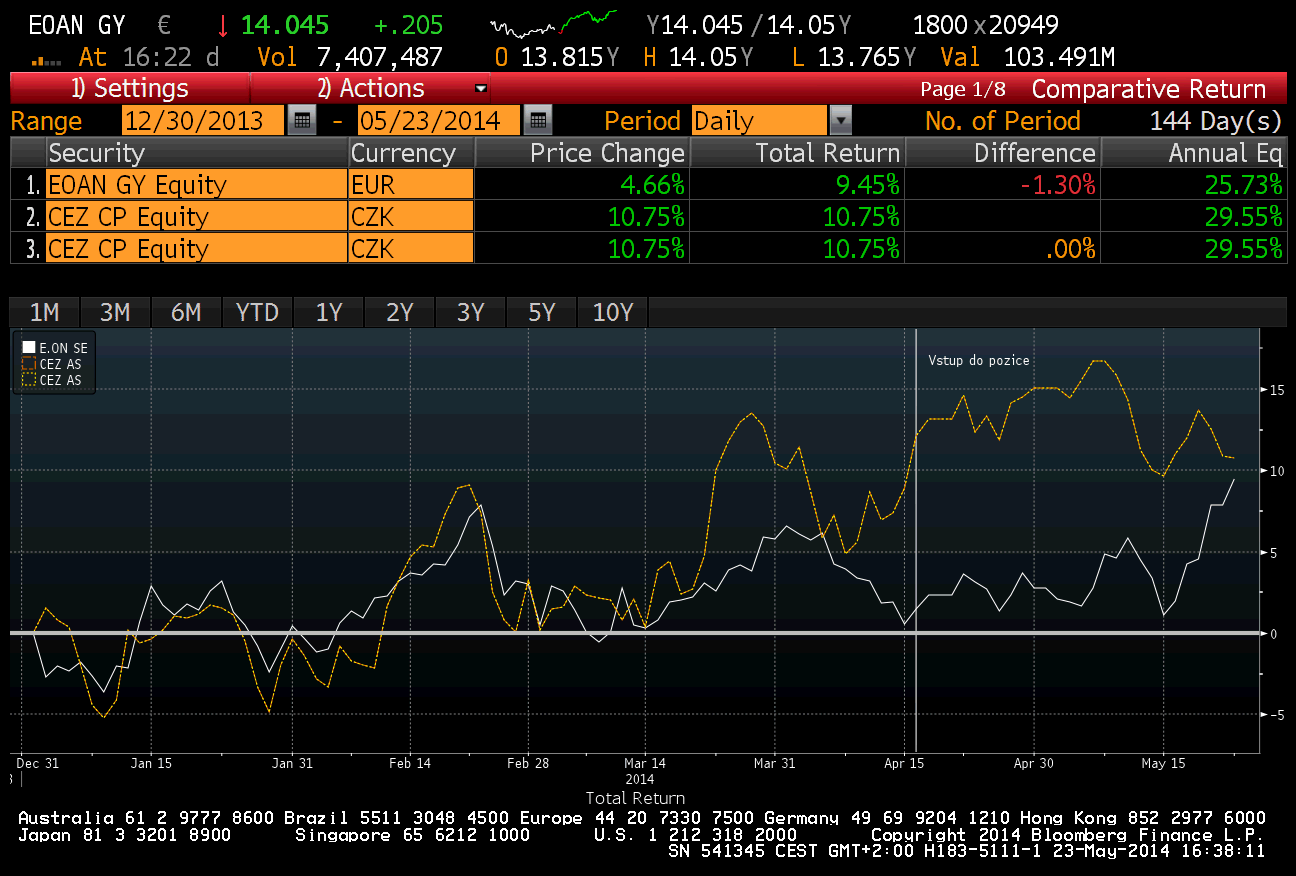Click the Total Return chart axis label

(x=634, y=798)
